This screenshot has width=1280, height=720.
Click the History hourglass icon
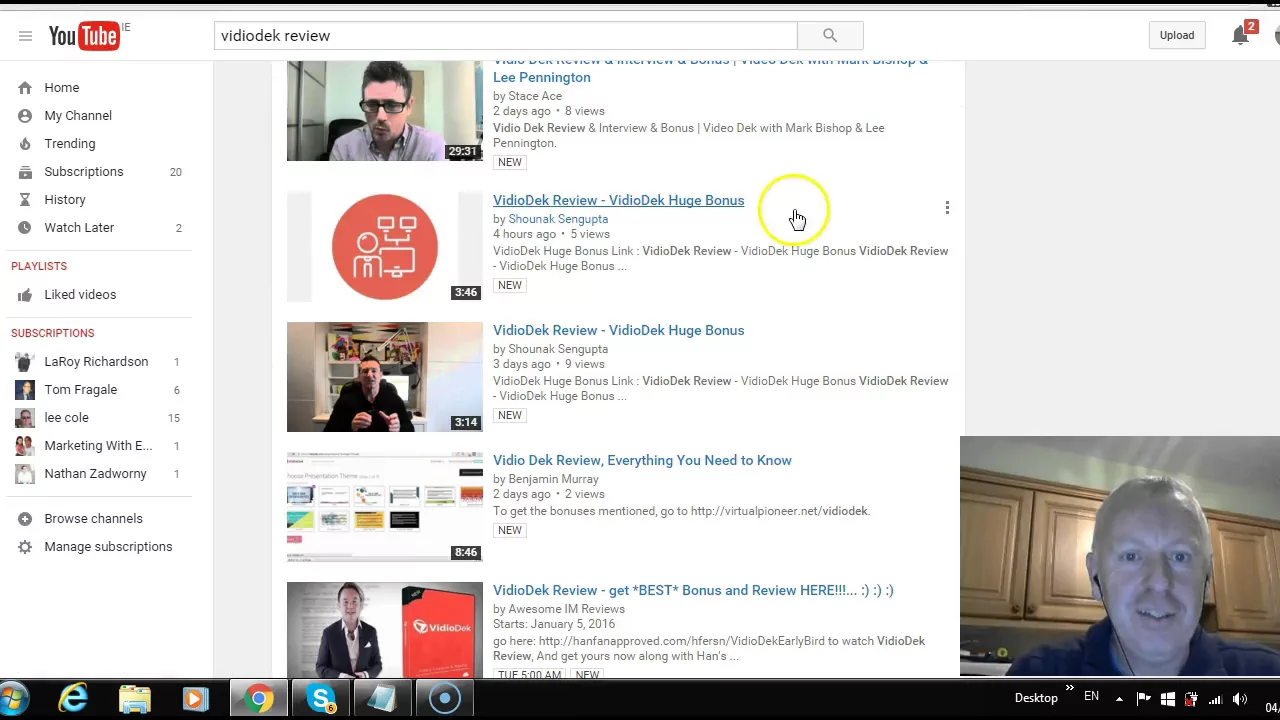pyautogui.click(x=25, y=200)
